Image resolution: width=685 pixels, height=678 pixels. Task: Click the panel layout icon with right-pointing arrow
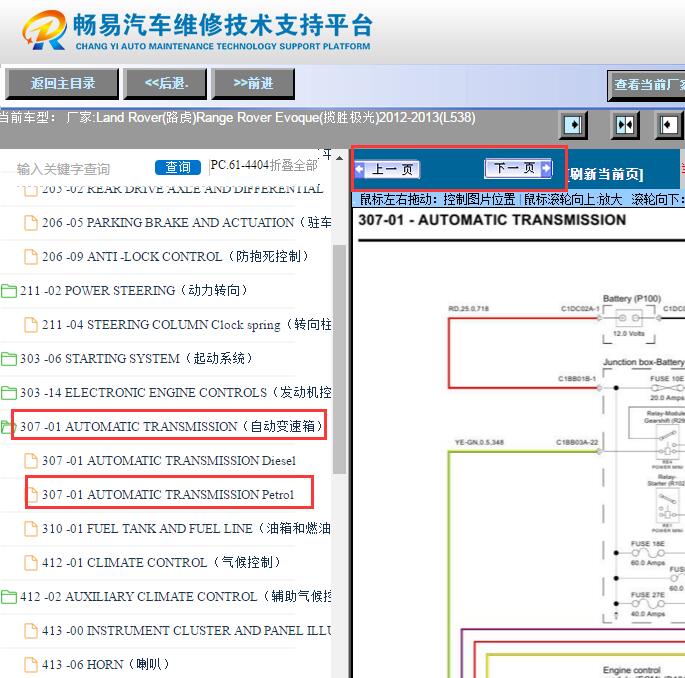point(573,125)
